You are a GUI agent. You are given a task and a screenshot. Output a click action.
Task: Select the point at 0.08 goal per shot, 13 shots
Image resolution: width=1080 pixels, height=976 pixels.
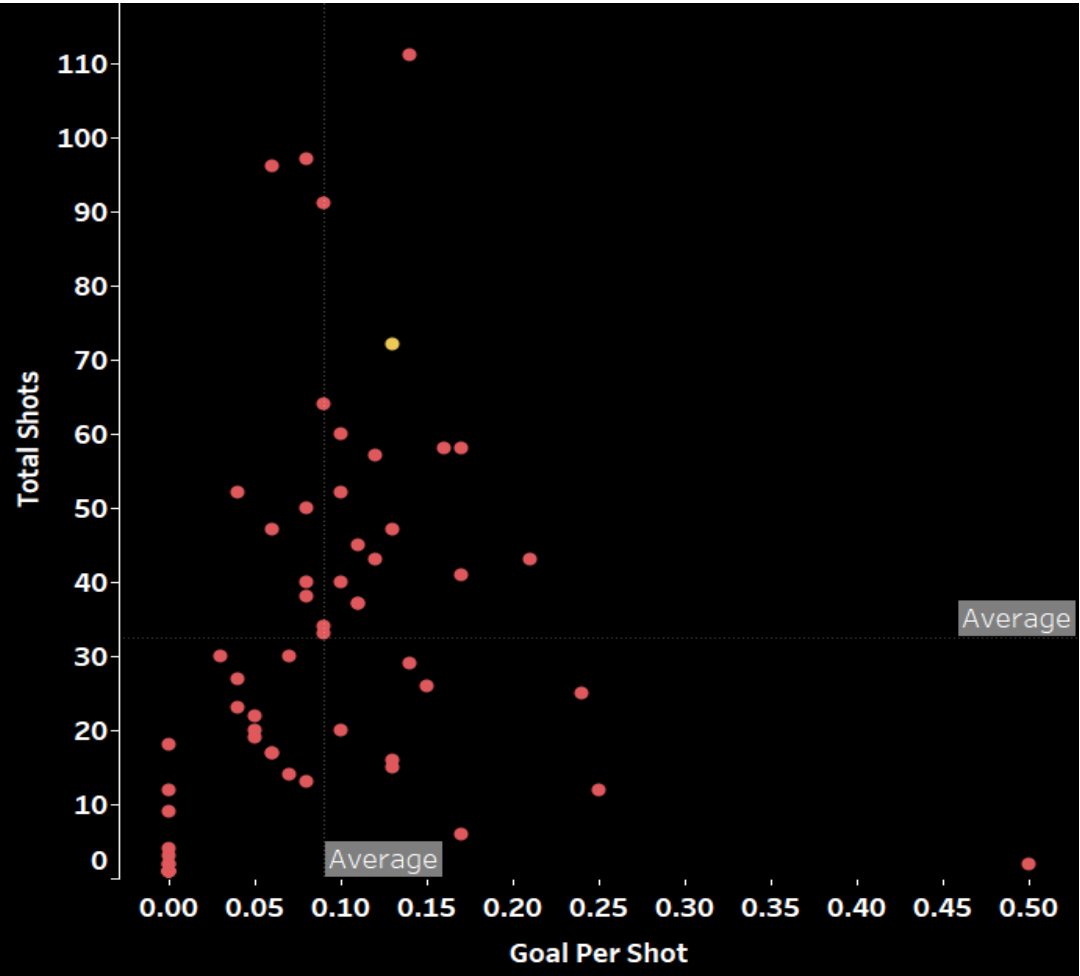(306, 781)
